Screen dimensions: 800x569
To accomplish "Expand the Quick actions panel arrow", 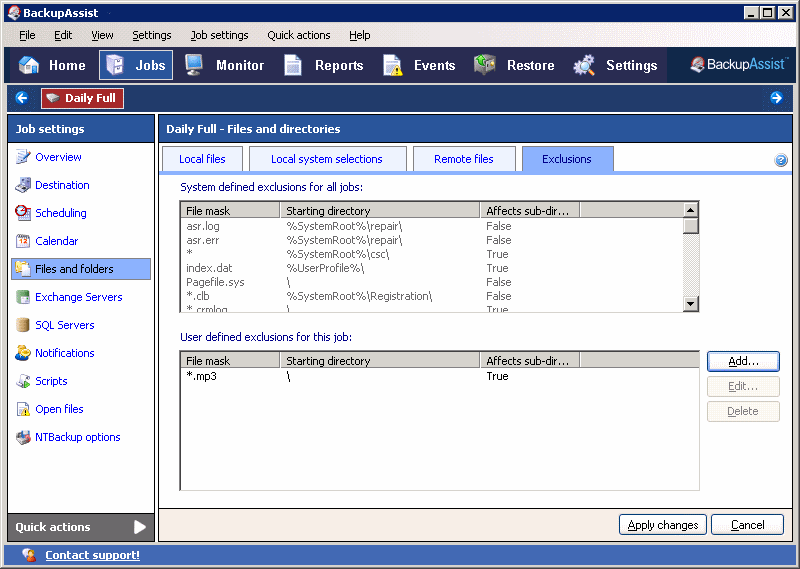I will pyautogui.click(x=140, y=527).
